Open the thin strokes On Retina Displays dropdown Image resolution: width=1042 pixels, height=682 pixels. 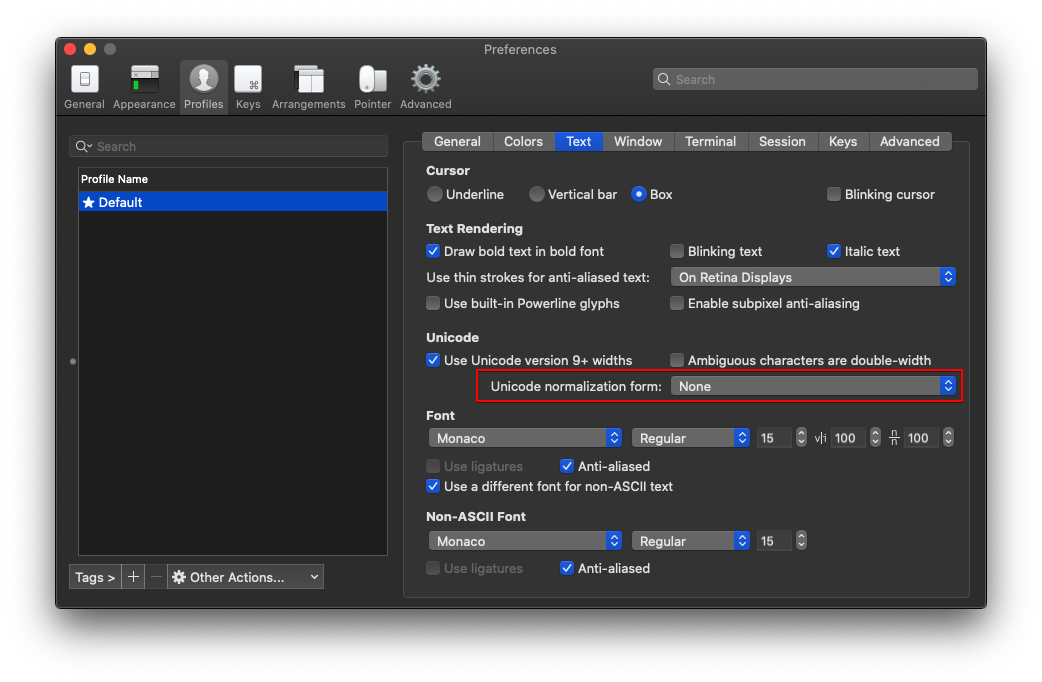coord(813,277)
